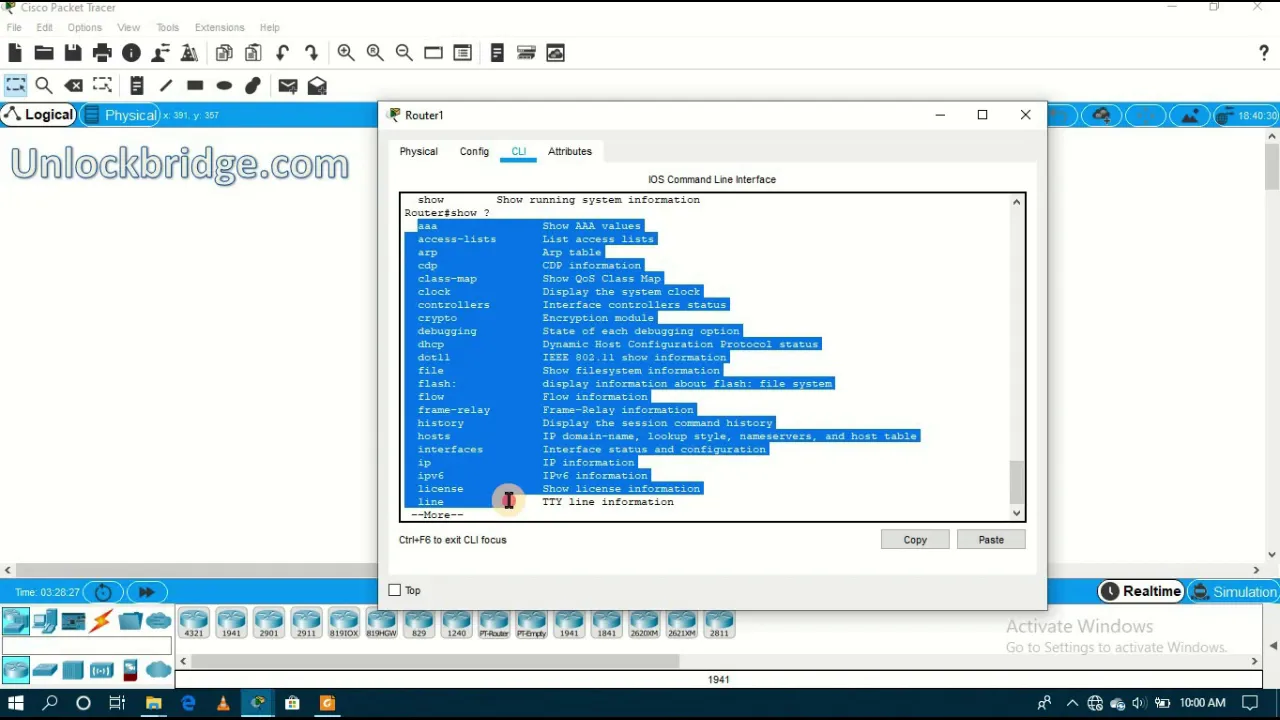The image size is (1280, 720).
Task: Open VLC media player from taskbar
Action: (223, 703)
